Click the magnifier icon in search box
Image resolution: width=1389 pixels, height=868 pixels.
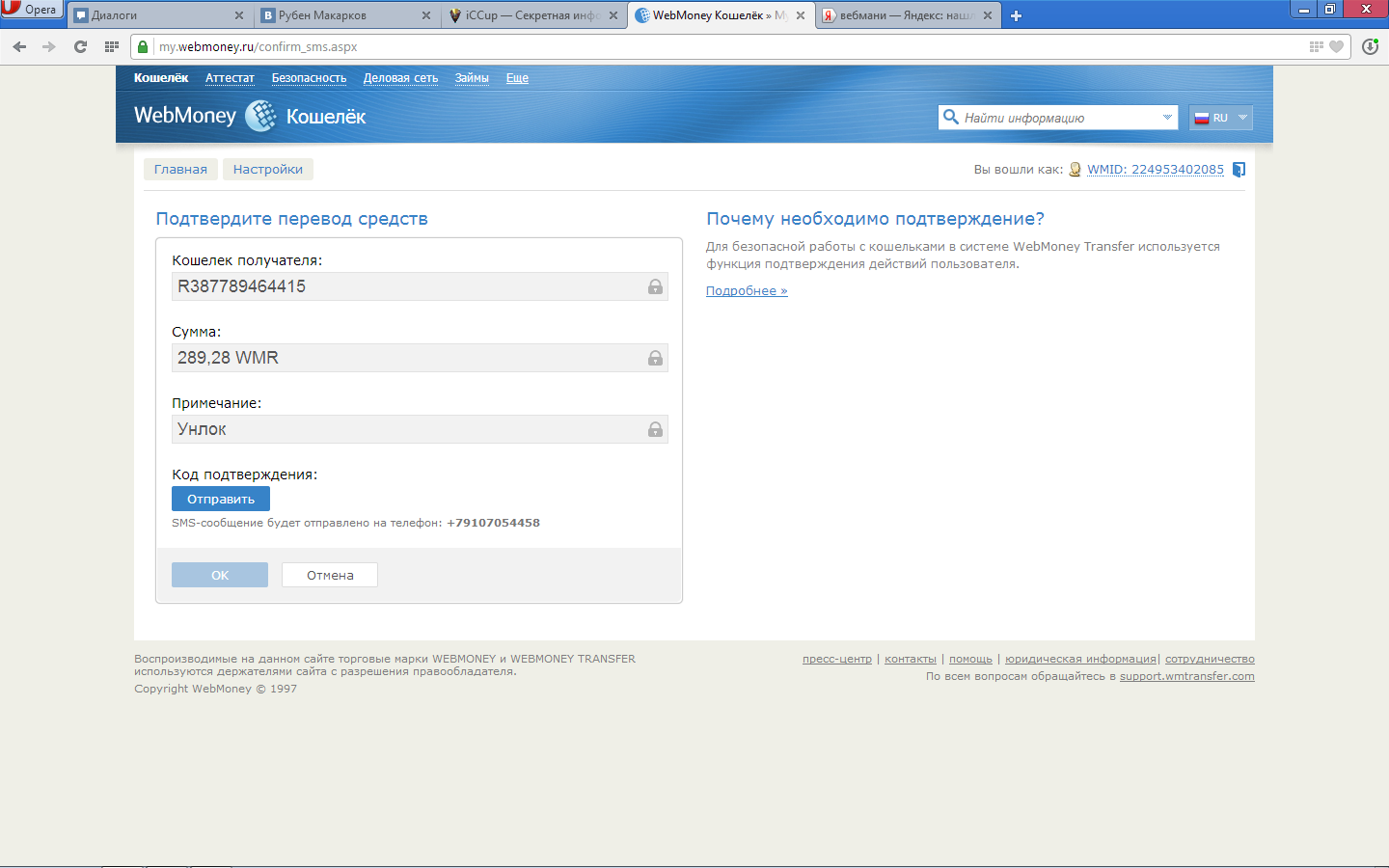pyautogui.click(x=951, y=118)
